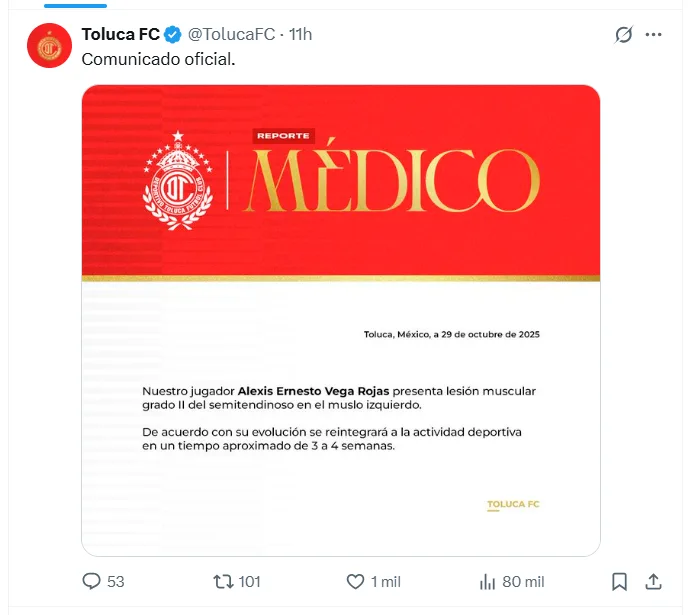
Task: Open Toluca FC profile avatar
Action: [49, 46]
